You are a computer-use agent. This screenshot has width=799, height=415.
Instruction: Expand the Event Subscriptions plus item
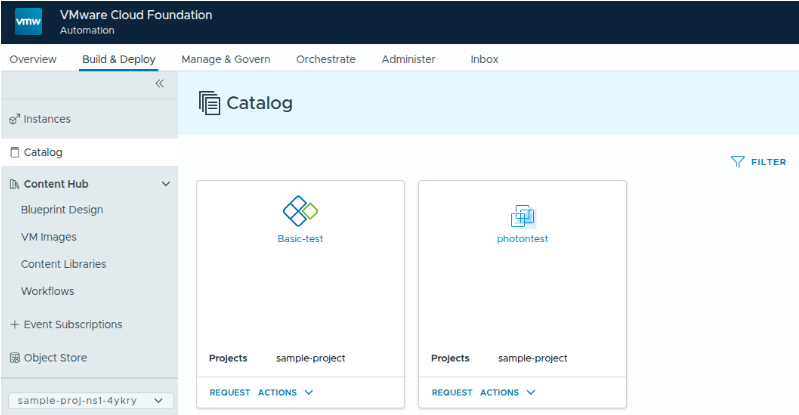point(14,325)
